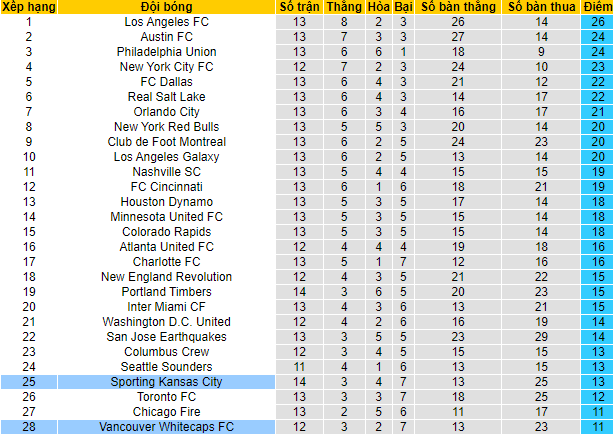Click the "Số trận" column header
Viewport: 613px width, 436px height.
pos(301,7)
